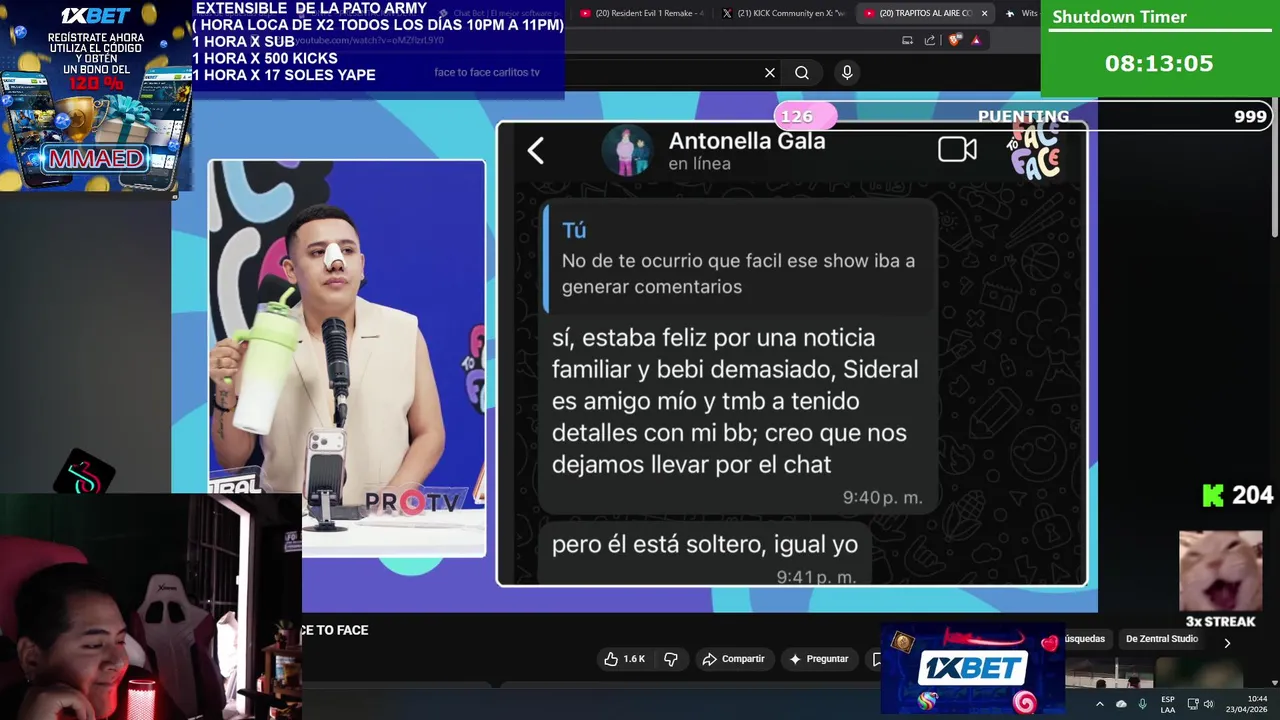Show hidden tray icons chevron
This screenshot has height=720, width=1280.
click(x=1099, y=704)
